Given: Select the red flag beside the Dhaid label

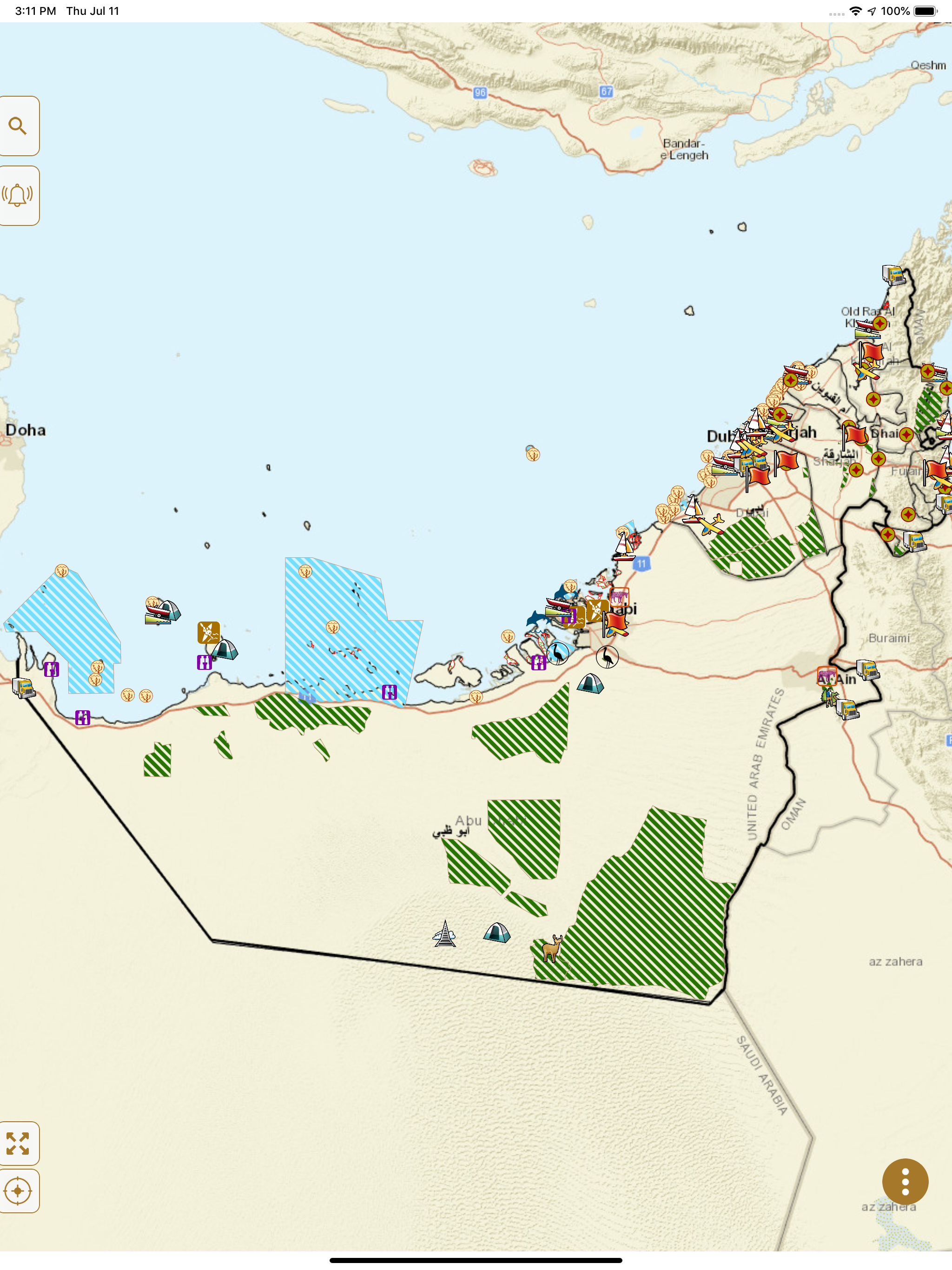Looking at the screenshot, I should pos(855,435).
